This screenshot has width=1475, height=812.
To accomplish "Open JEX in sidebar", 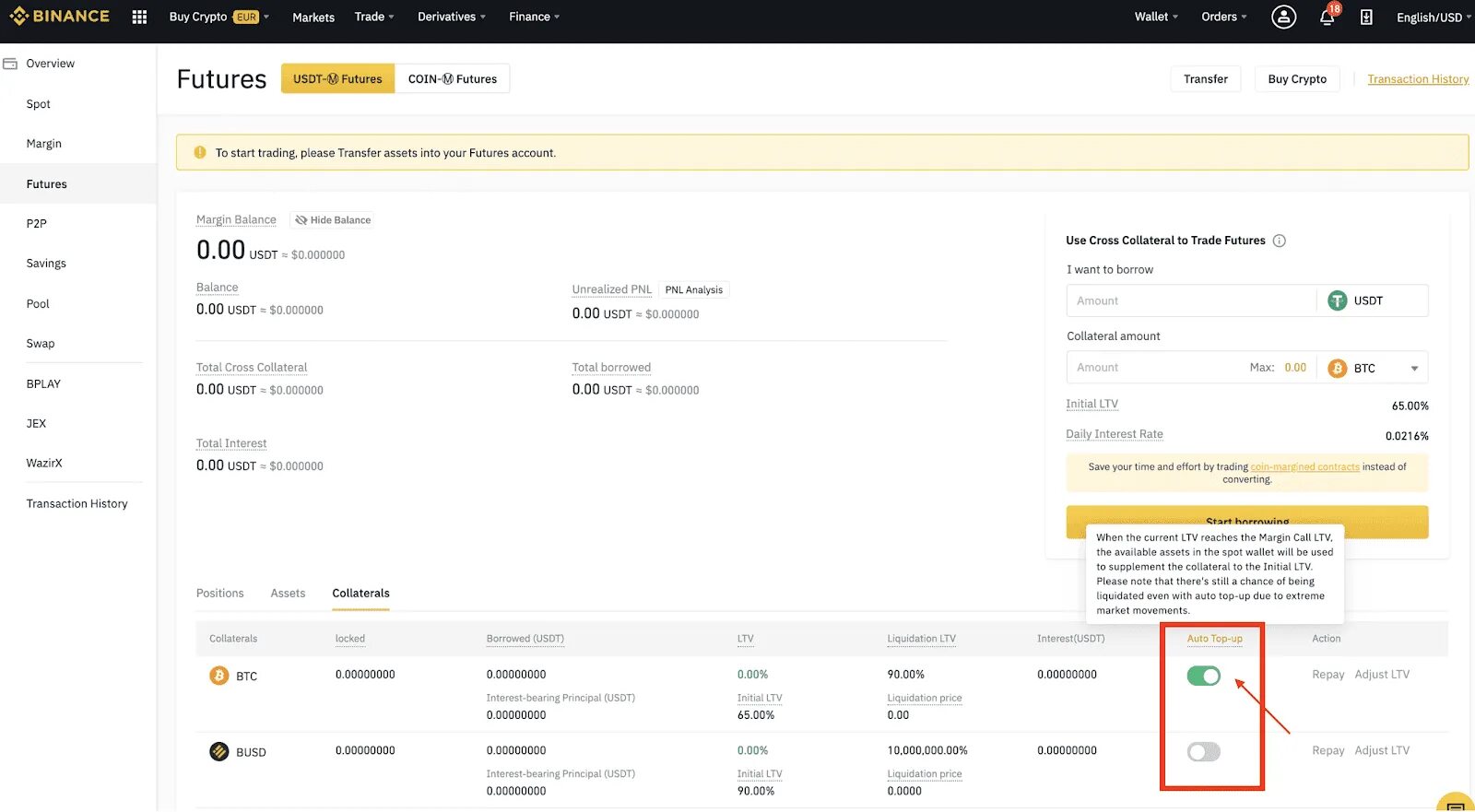I will coord(36,423).
